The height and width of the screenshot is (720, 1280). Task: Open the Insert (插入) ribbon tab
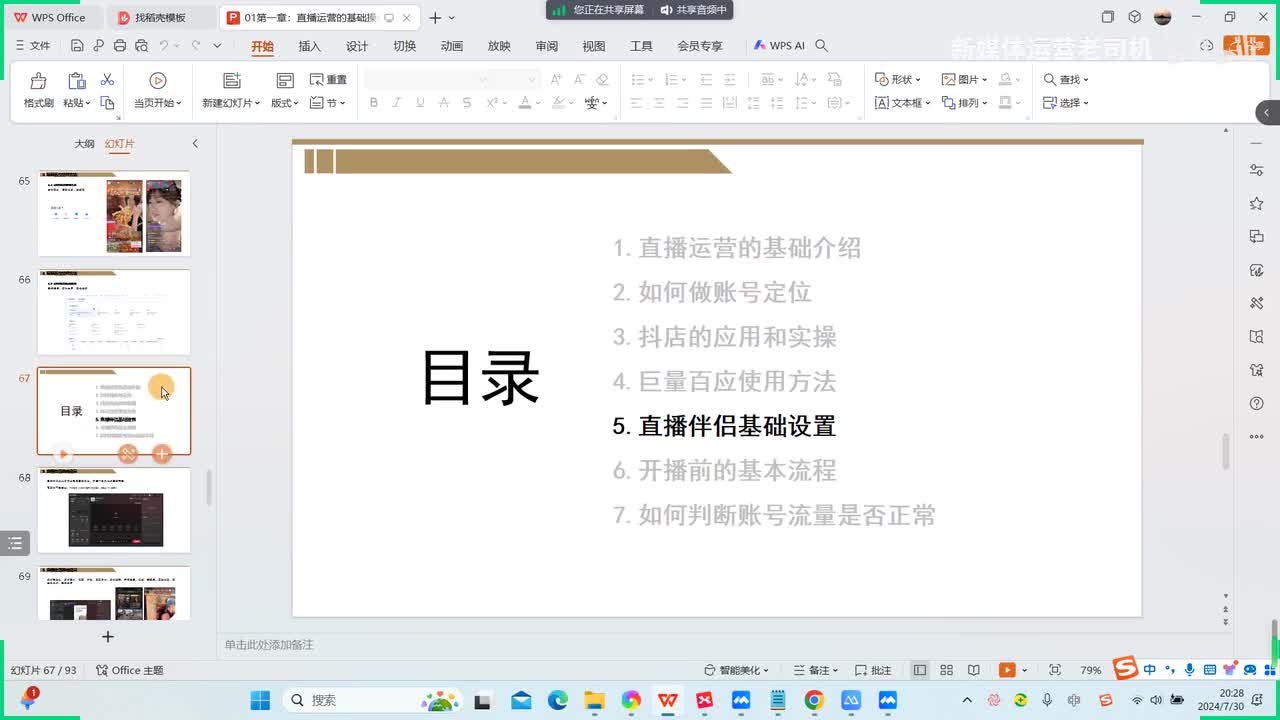click(310, 46)
